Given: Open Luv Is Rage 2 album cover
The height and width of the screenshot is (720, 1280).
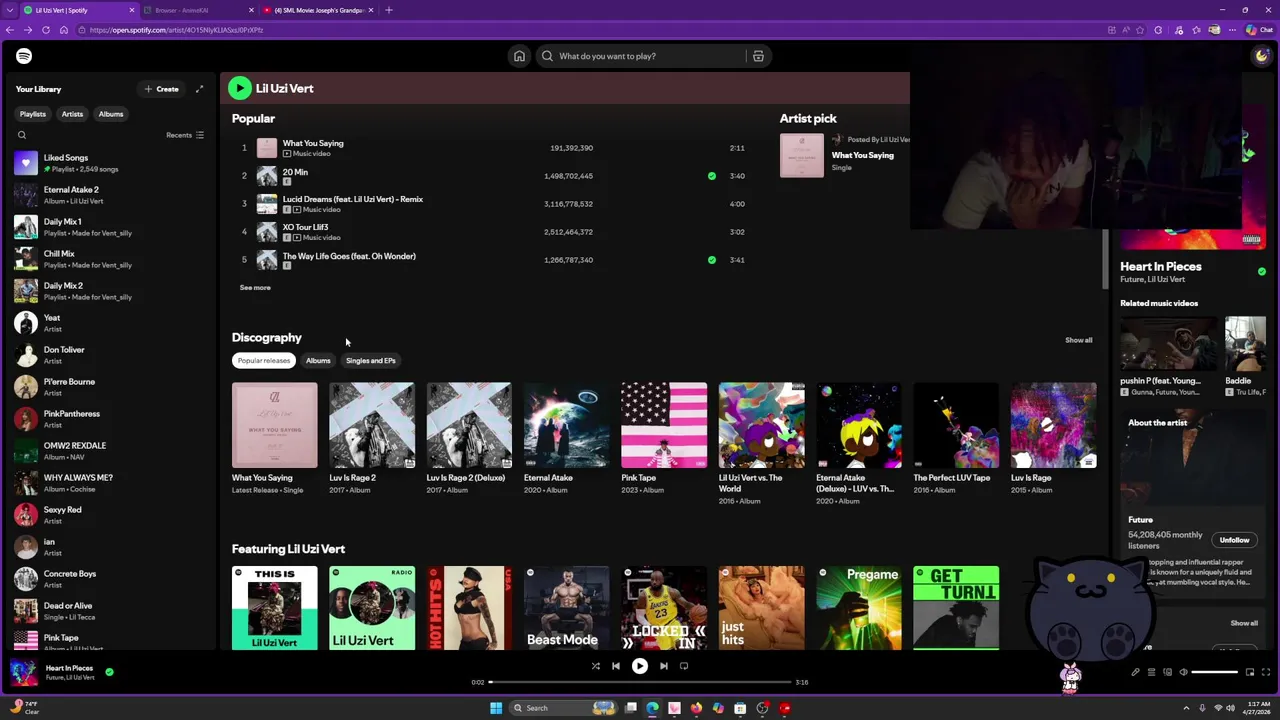Looking at the screenshot, I should 372,425.
